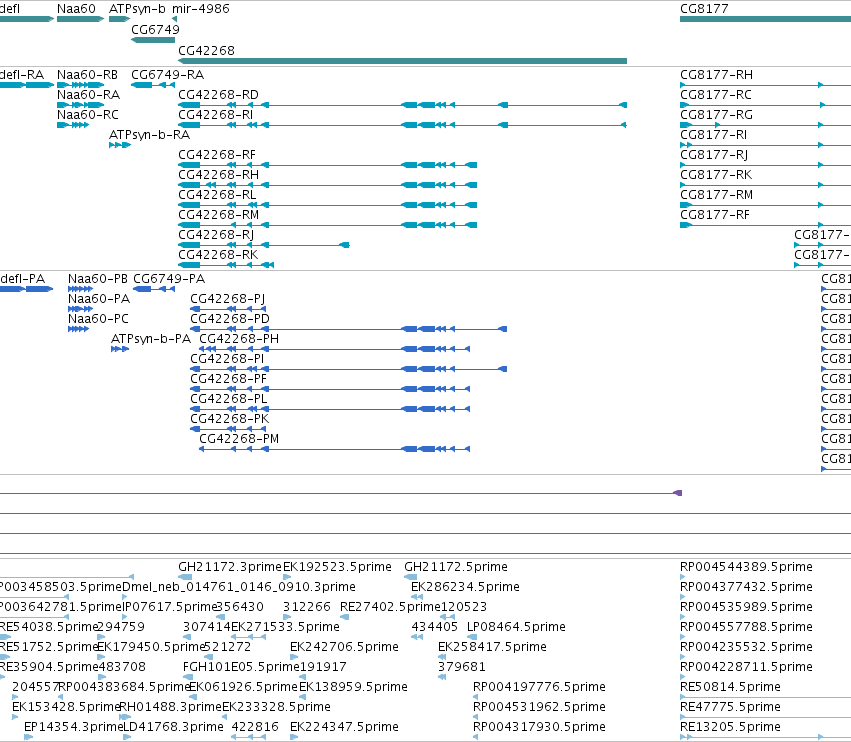Open protein CG42268-PH
The width and height of the screenshot is (851, 742).
coord(239,339)
